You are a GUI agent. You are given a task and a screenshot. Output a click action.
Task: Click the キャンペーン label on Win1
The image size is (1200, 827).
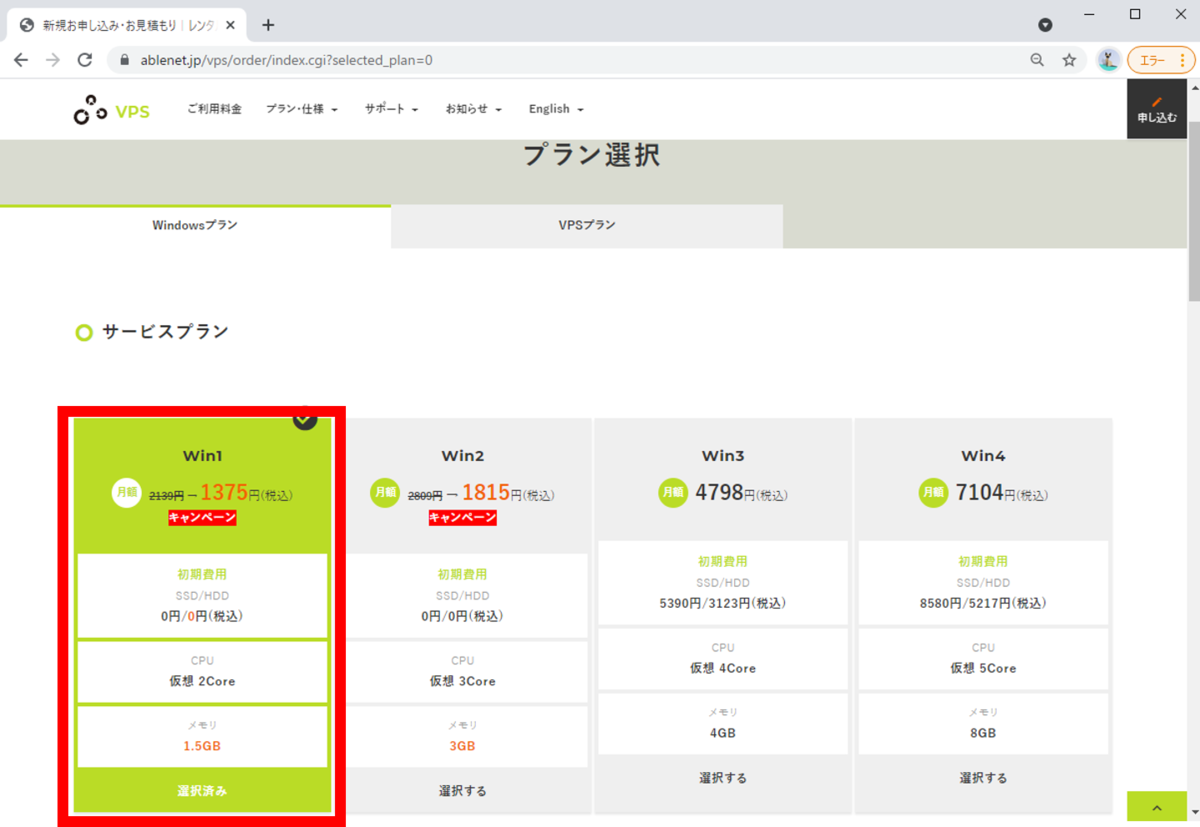[202, 518]
